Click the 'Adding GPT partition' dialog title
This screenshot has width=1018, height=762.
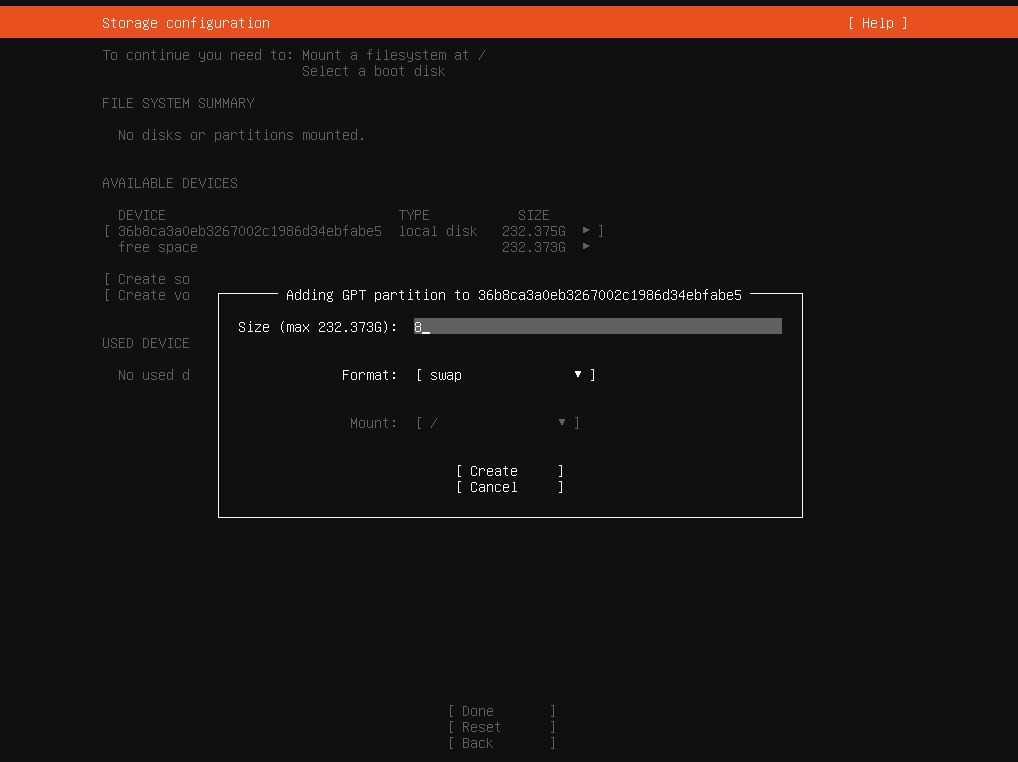[514, 295]
